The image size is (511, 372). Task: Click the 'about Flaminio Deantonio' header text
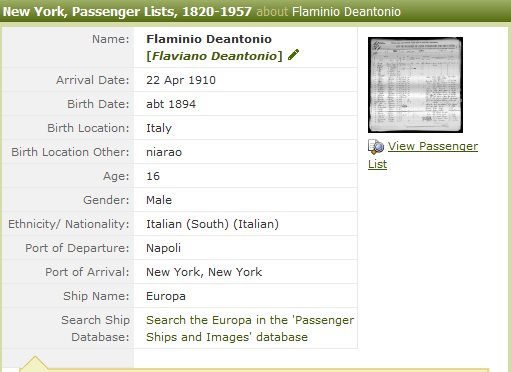pos(328,12)
